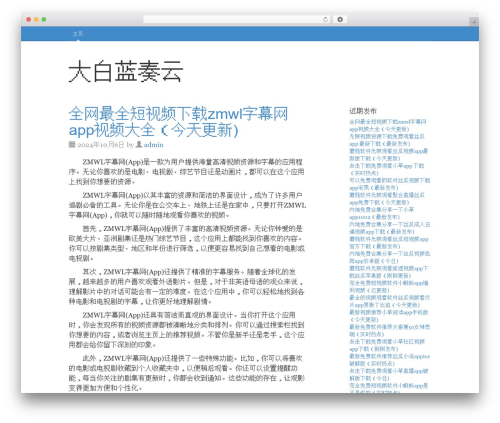Open sidebar link ending 丝瓜视频app最新版下载 (今天更新)

point(389,155)
